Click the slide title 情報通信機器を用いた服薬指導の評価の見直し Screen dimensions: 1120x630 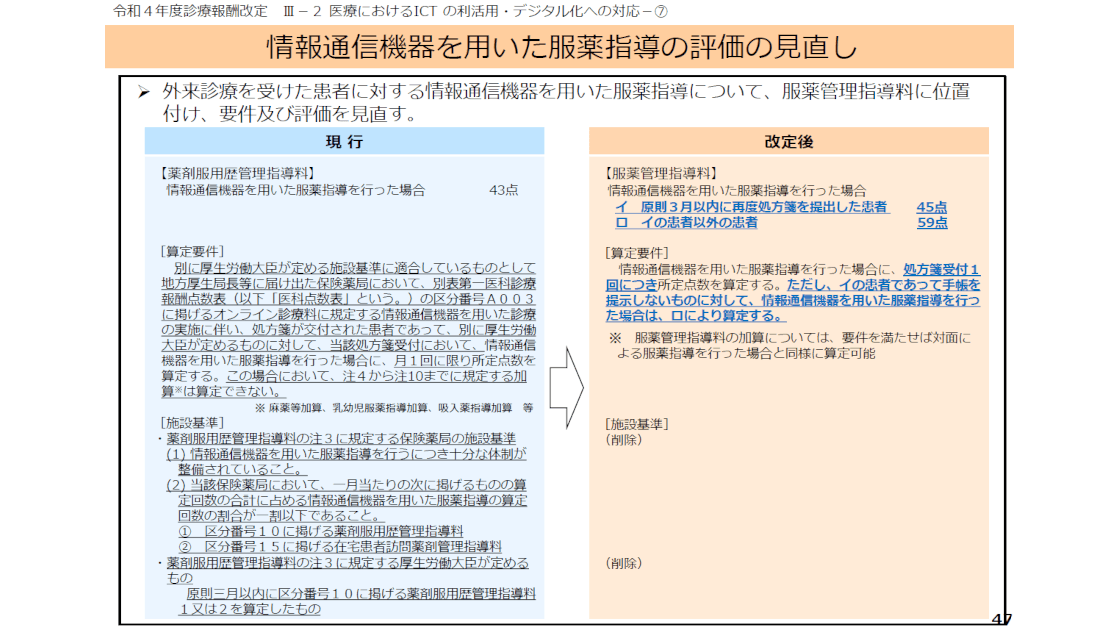coord(560,44)
